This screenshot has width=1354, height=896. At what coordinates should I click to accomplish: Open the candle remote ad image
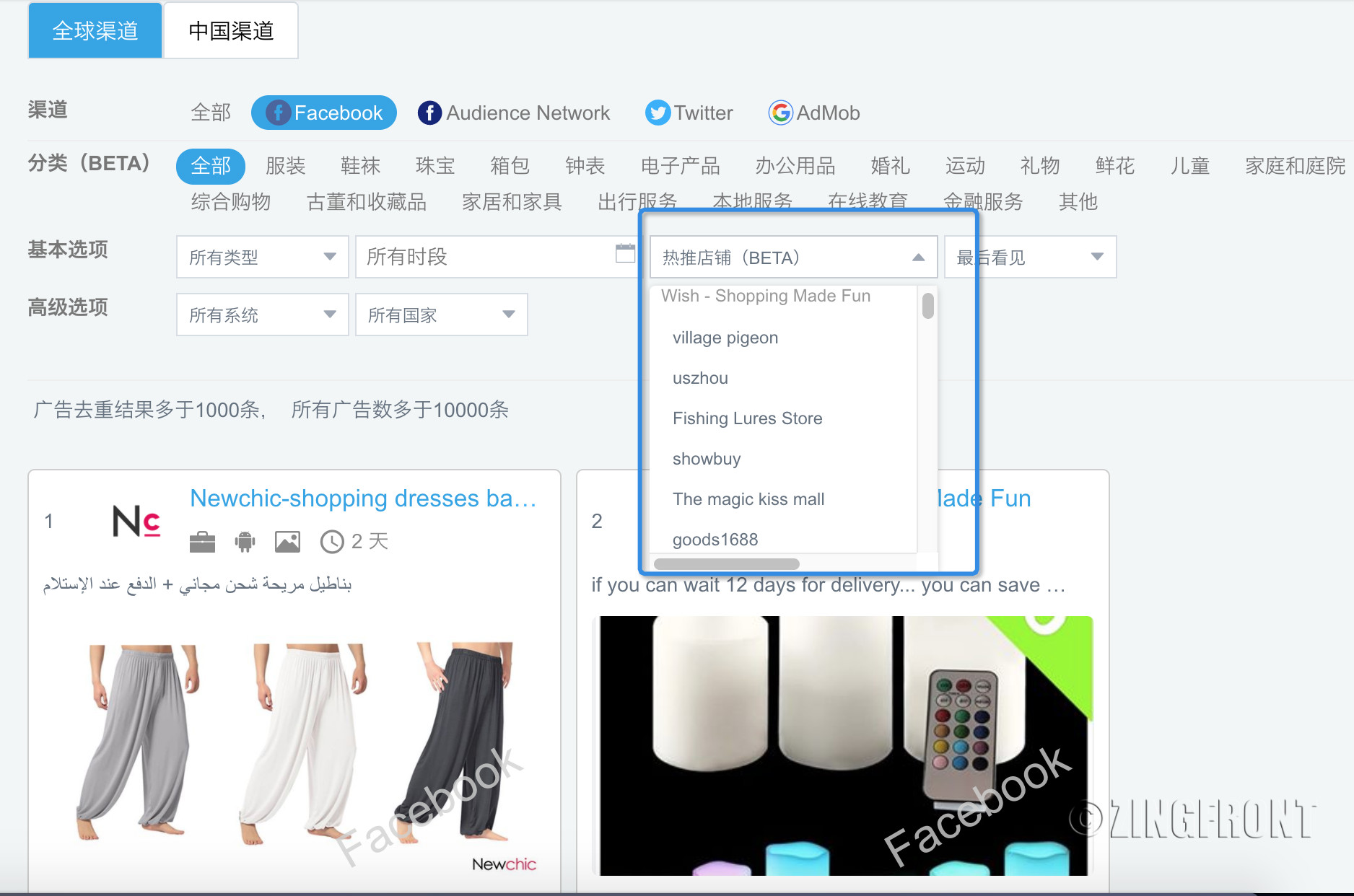[842, 746]
